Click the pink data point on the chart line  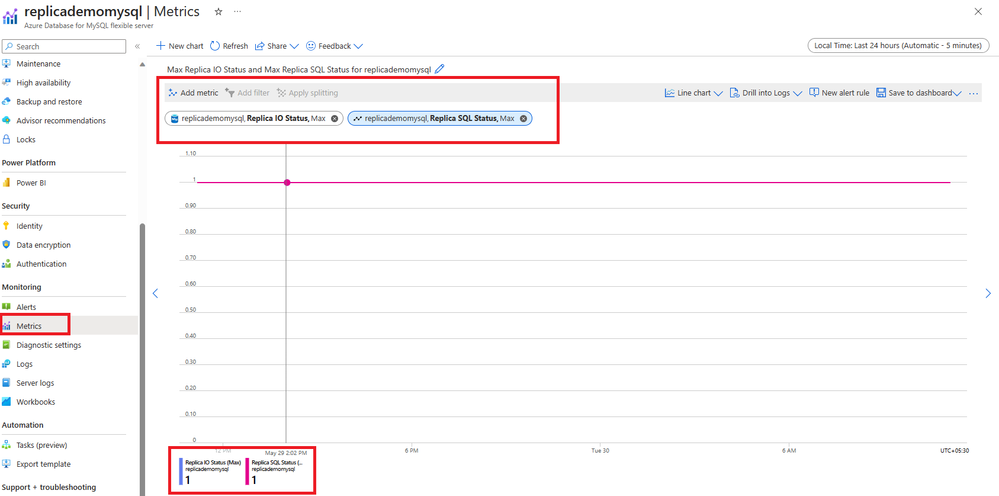click(287, 183)
